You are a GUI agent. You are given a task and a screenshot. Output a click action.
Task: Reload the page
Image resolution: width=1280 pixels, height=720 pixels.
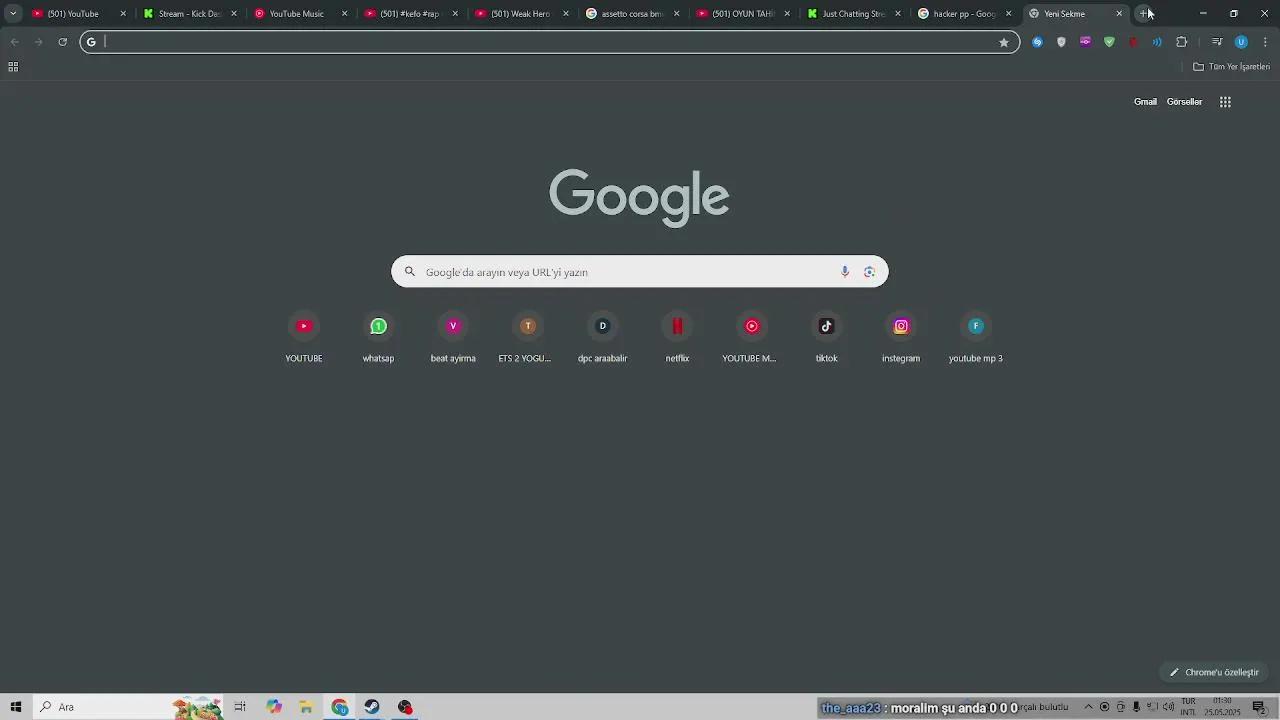[x=62, y=42]
